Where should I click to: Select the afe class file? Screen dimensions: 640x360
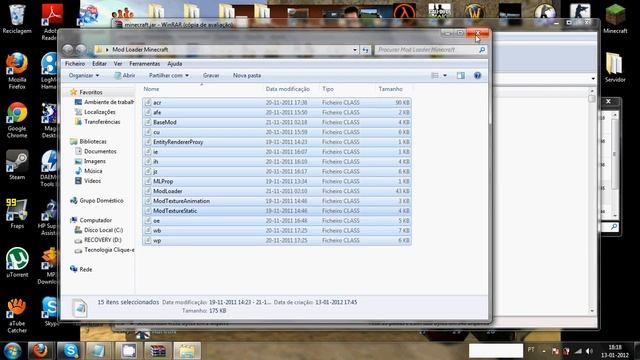click(x=277, y=112)
